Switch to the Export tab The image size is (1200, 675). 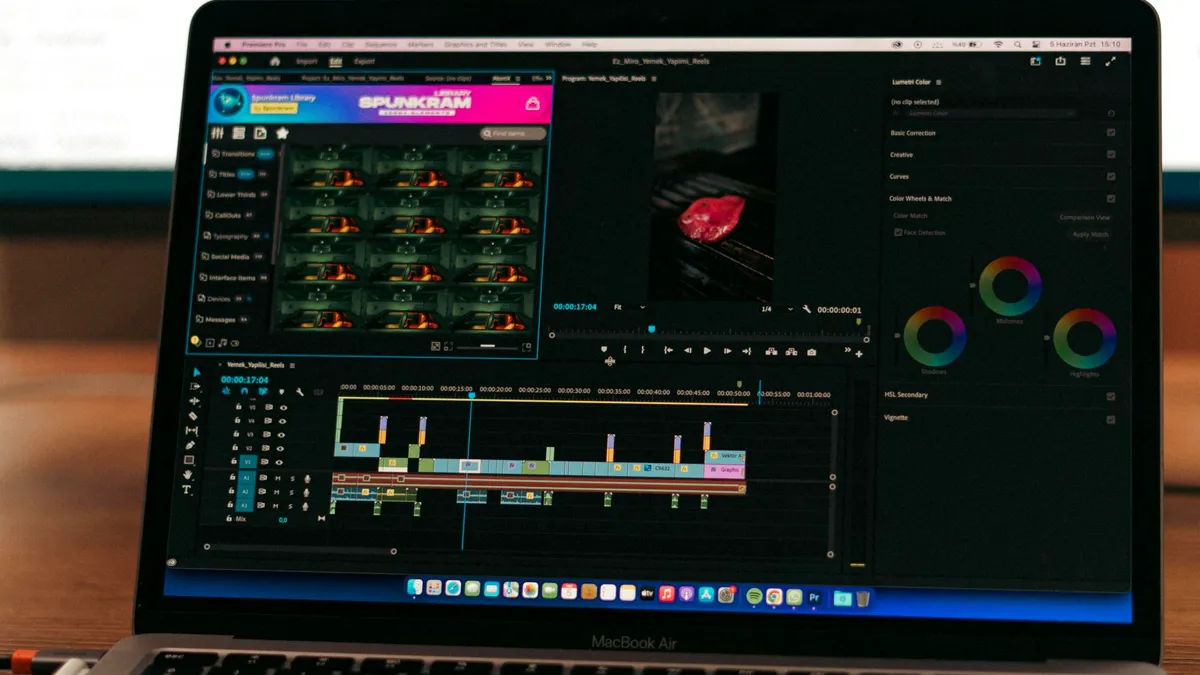coord(365,61)
